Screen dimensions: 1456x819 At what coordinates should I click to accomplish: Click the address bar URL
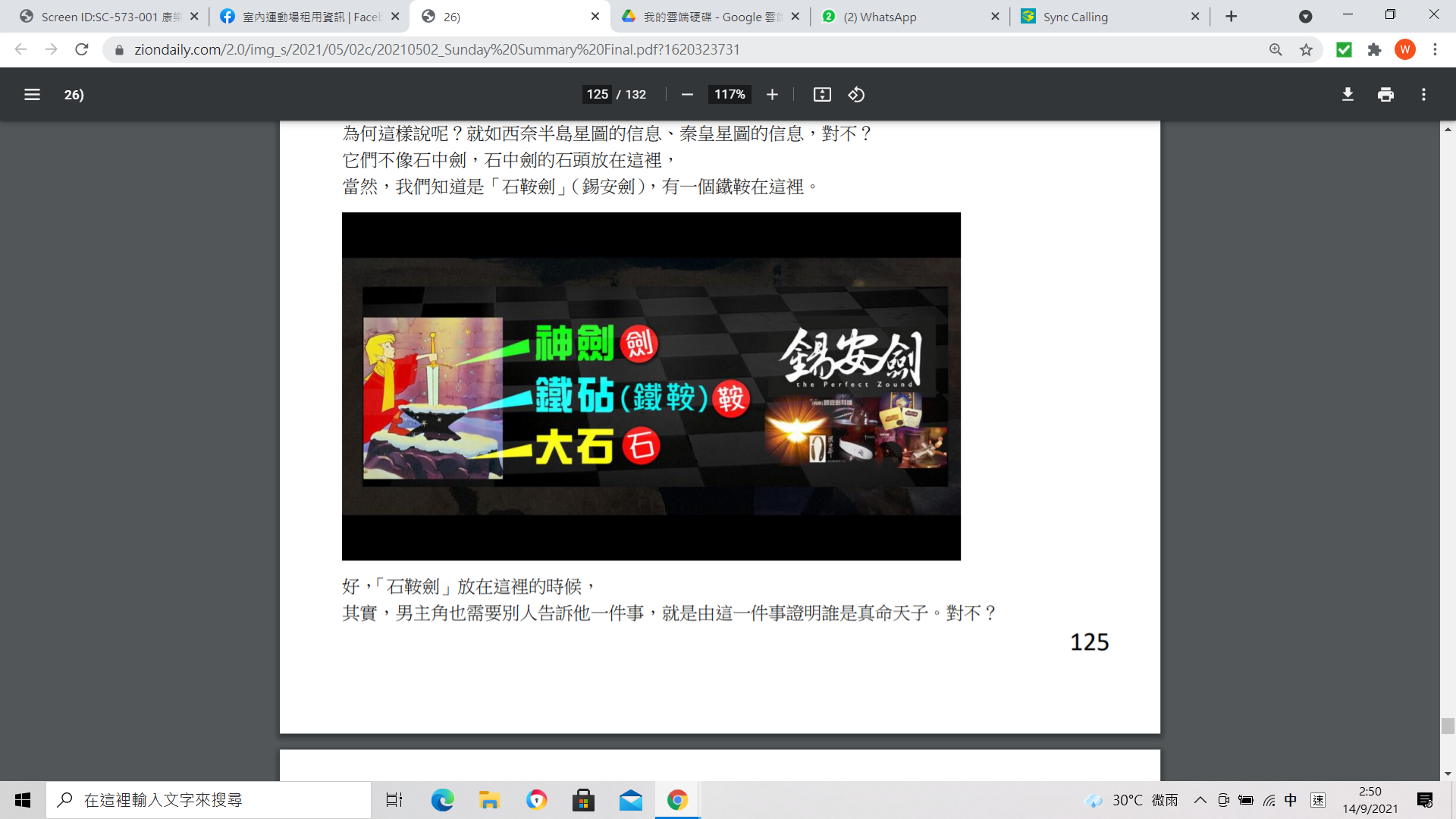pyautogui.click(x=437, y=49)
